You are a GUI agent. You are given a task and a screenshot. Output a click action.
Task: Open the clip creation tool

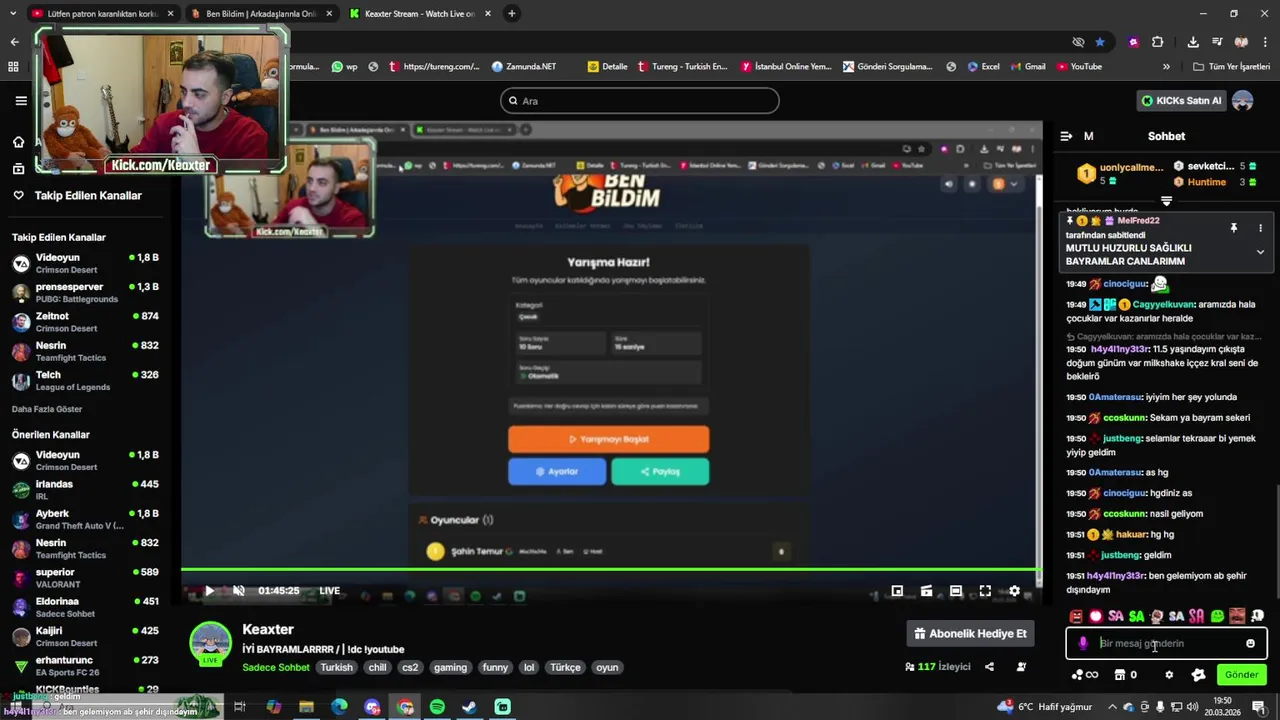926,591
